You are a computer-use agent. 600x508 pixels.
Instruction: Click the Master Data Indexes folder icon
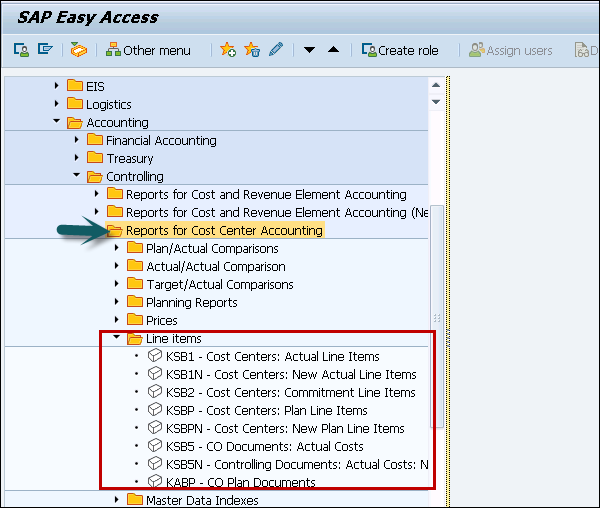pos(135,499)
